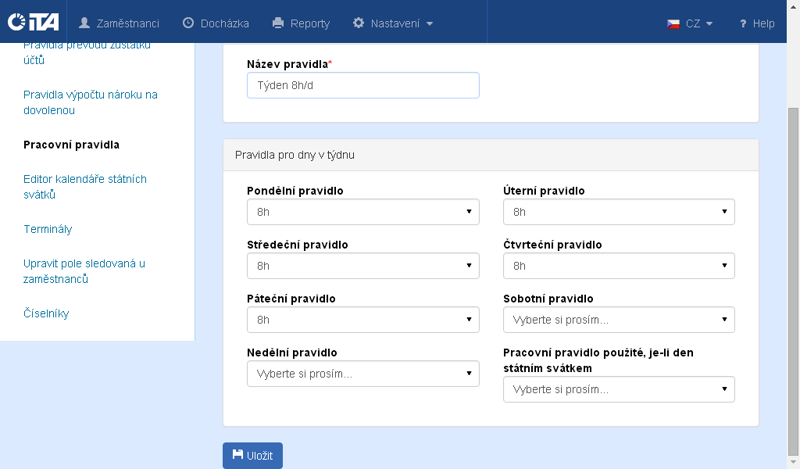Open Zaměstnanci from the top navigation
Viewport: 800px width, 469px height.
[118, 22]
